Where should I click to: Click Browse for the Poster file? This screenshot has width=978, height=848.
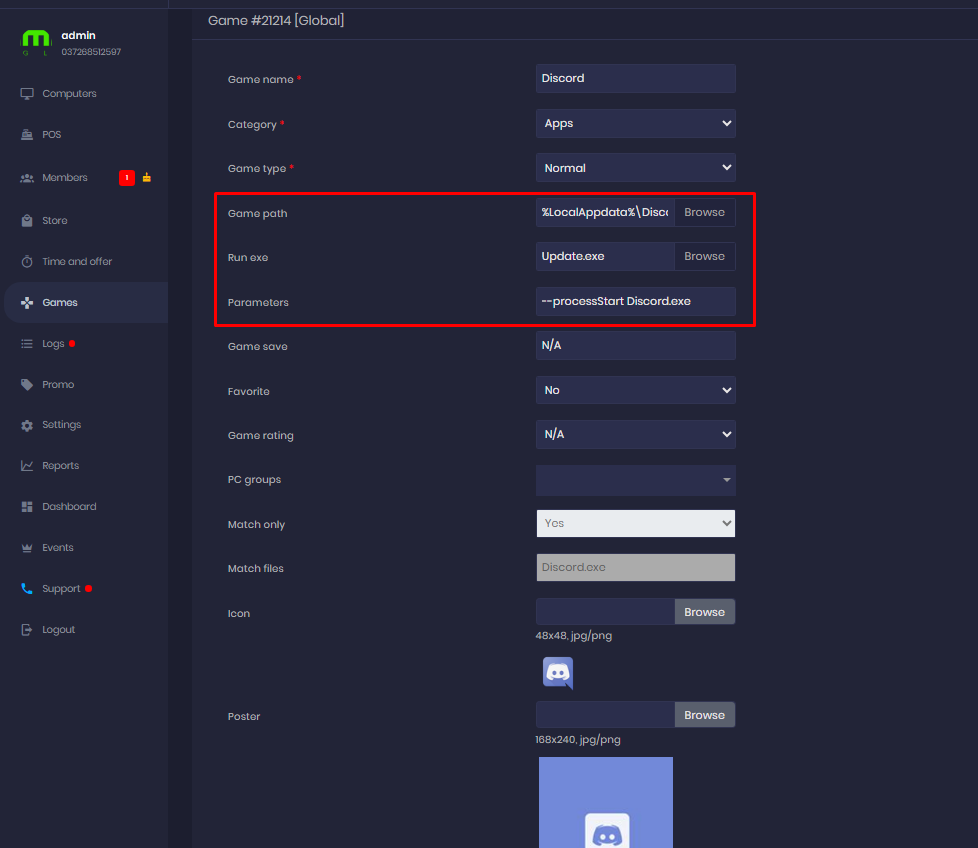pyautogui.click(x=704, y=715)
